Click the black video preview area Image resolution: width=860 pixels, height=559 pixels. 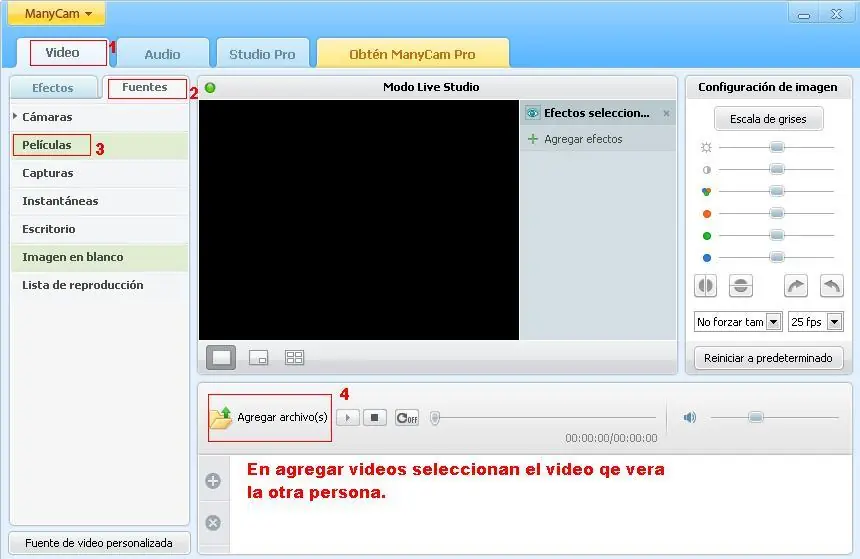click(x=359, y=220)
